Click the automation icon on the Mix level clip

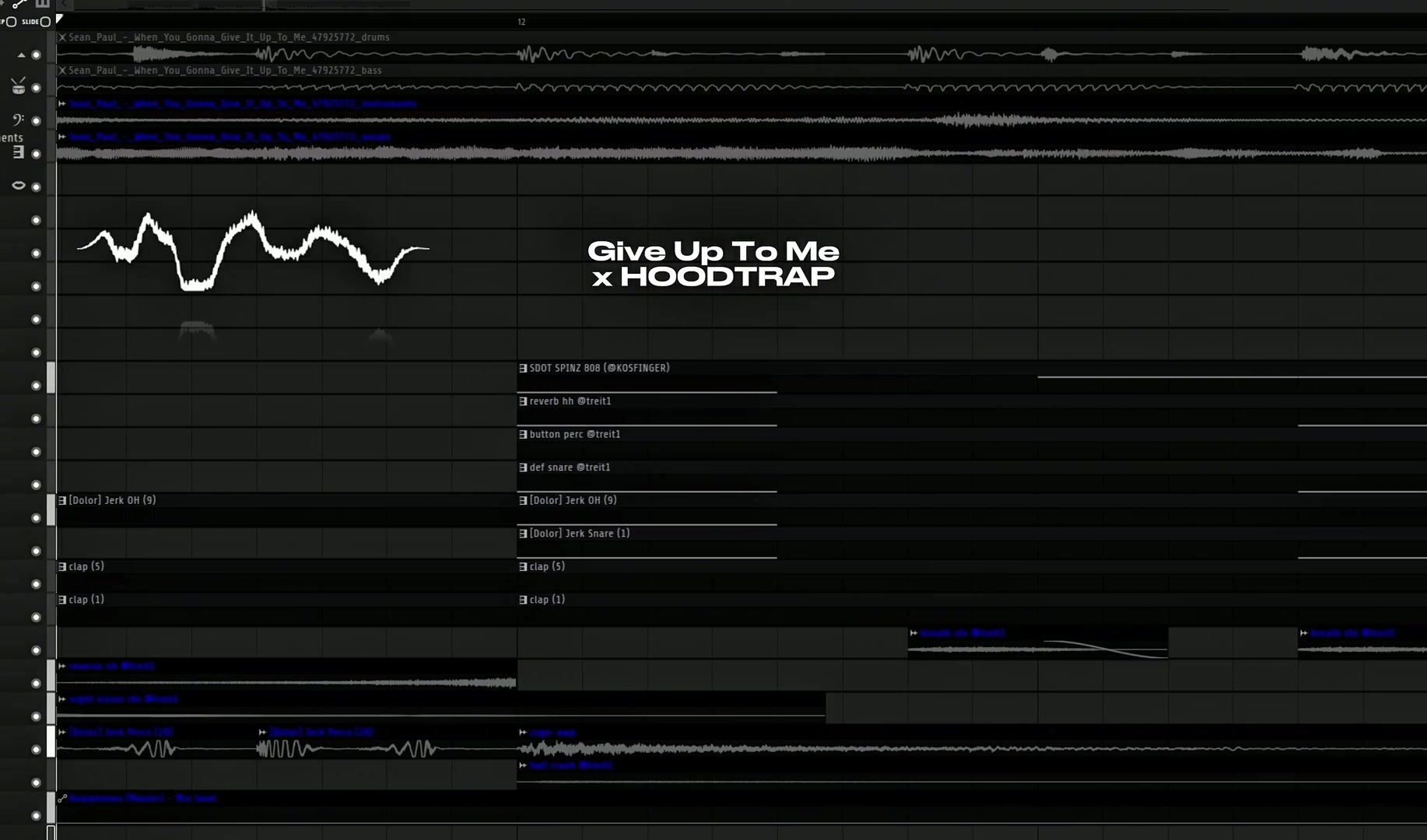(x=62, y=798)
